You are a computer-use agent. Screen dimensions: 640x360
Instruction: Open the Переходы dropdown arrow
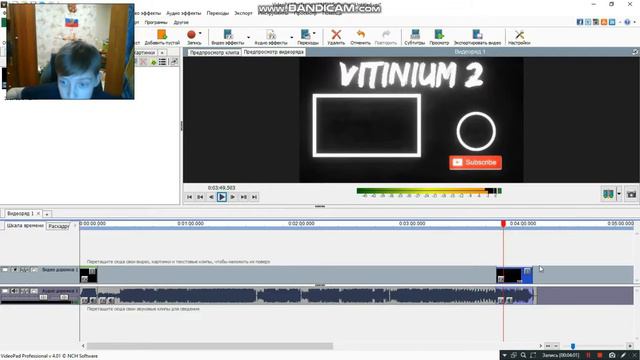[314, 33]
